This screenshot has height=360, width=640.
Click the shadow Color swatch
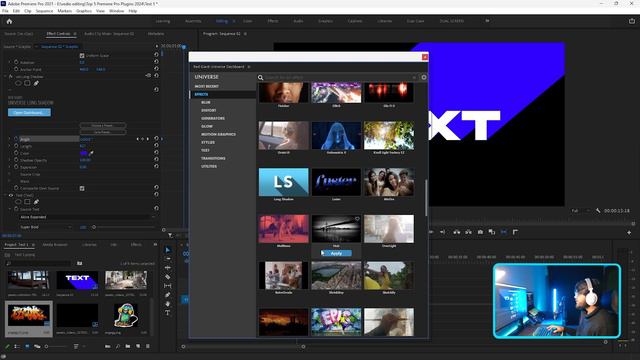click(84, 153)
